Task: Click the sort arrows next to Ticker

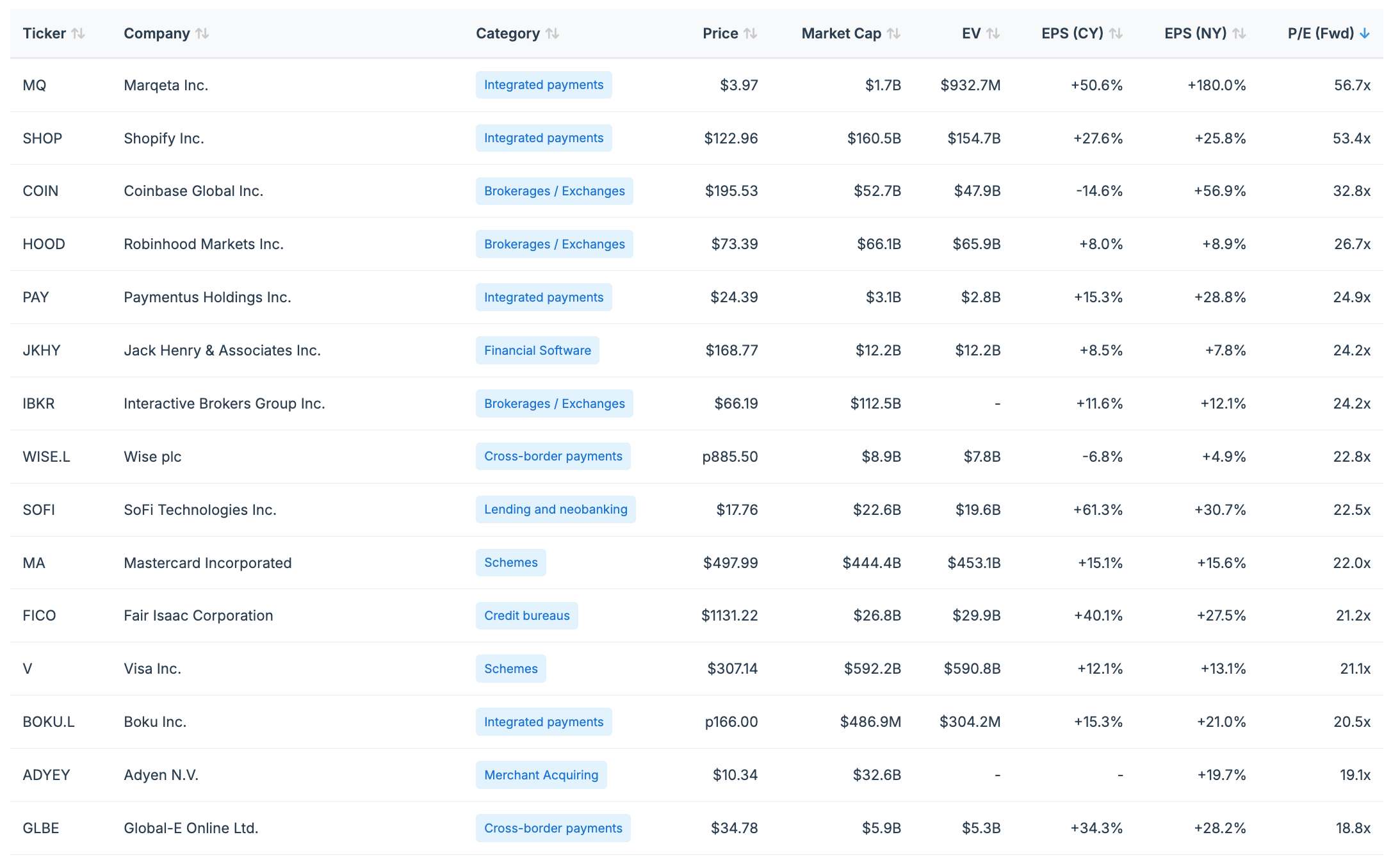Action: click(78, 33)
